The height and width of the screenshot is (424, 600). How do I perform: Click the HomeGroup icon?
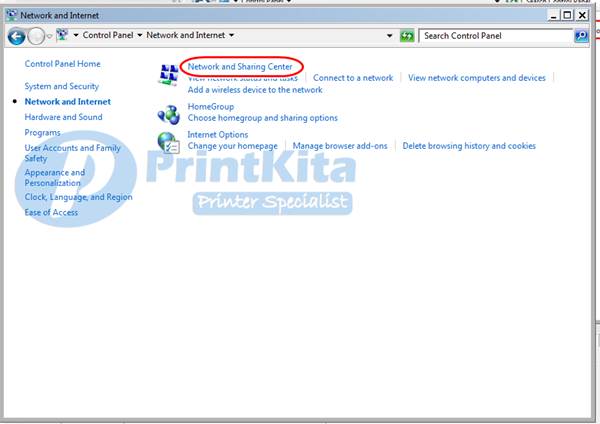pyautogui.click(x=169, y=114)
